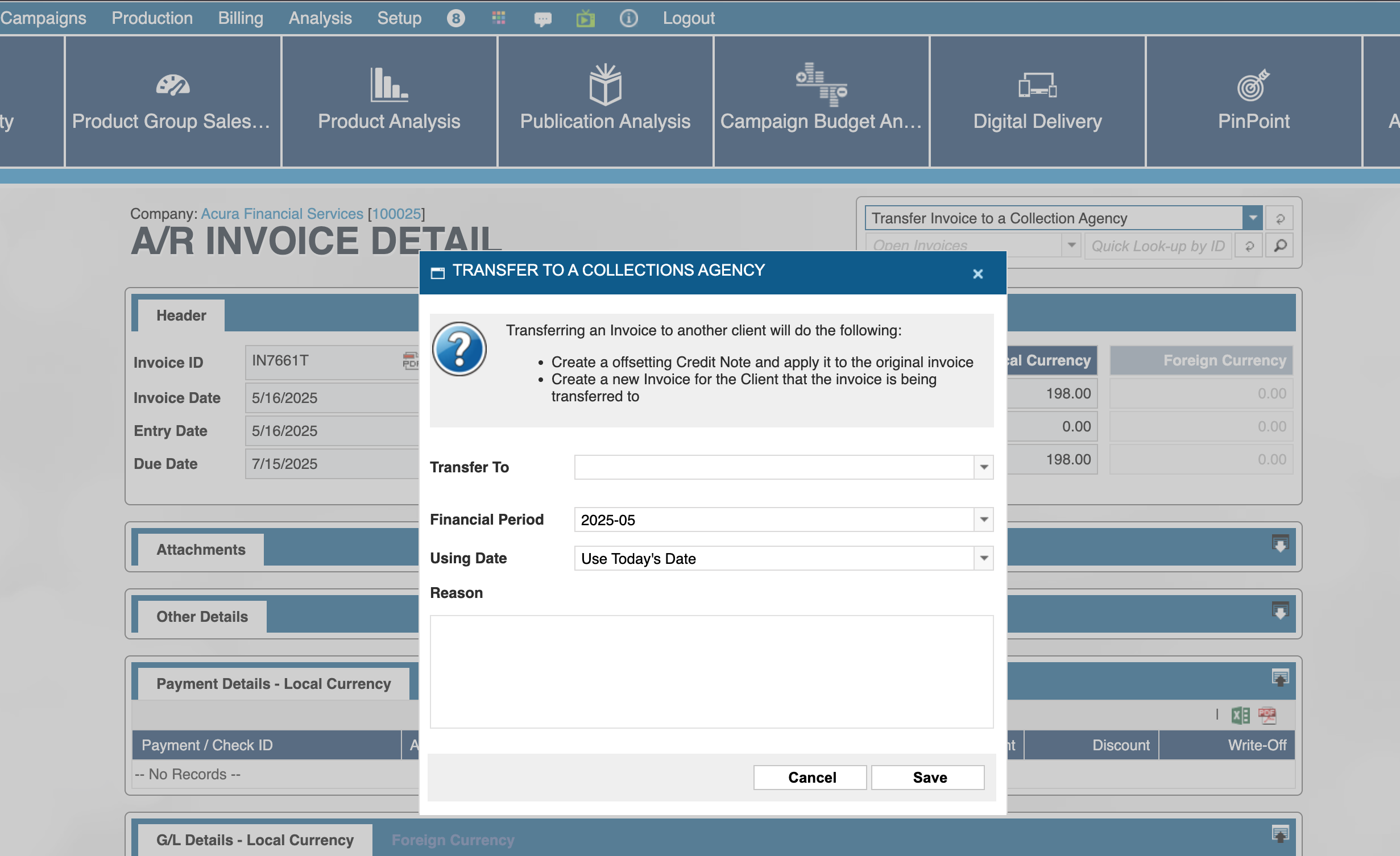Click the search magnifier in Quick Look-up
Viewport: 1400px width, 856px height.
click(1280, 246)
